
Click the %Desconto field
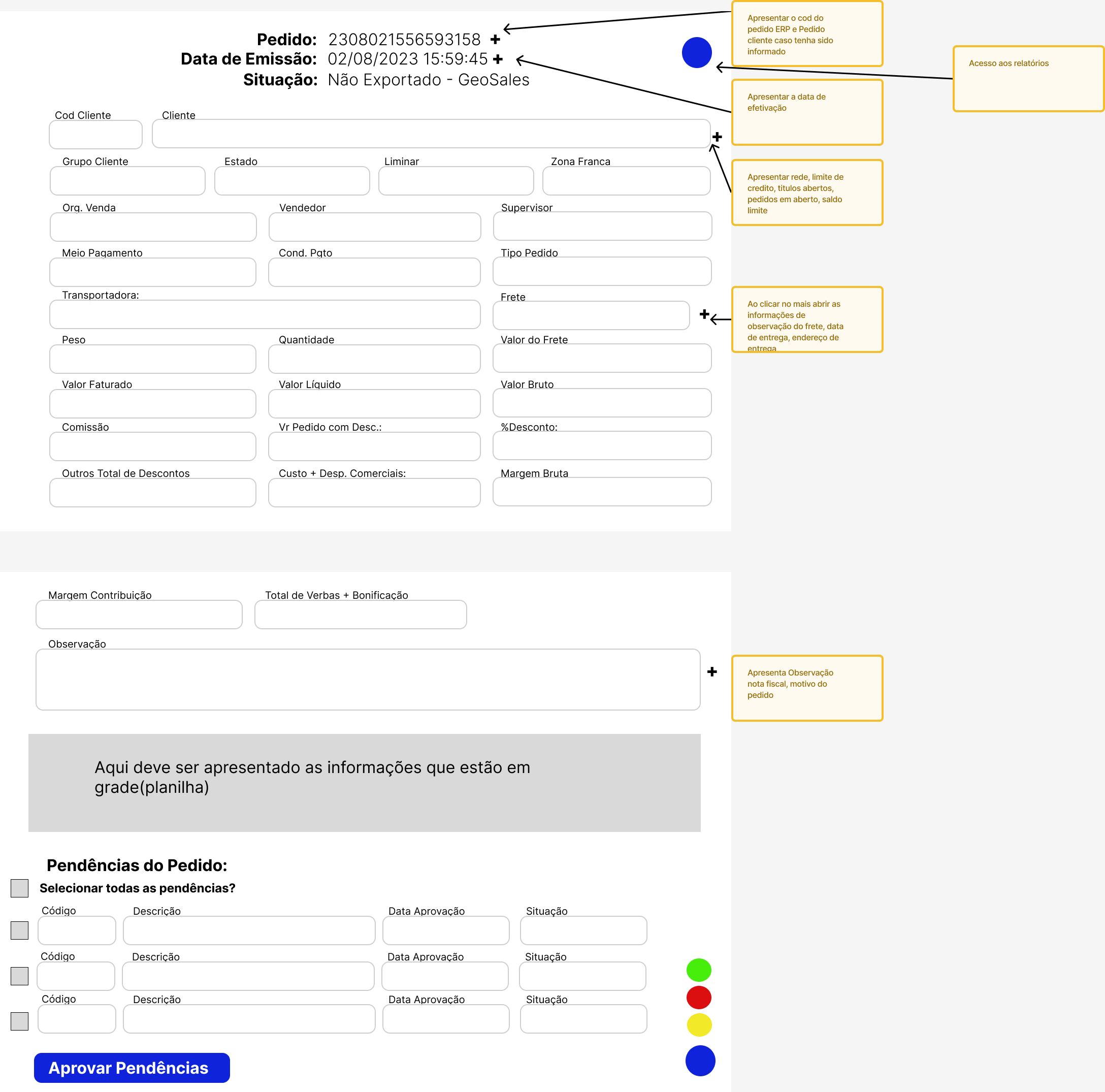click(x=602, y=445)
